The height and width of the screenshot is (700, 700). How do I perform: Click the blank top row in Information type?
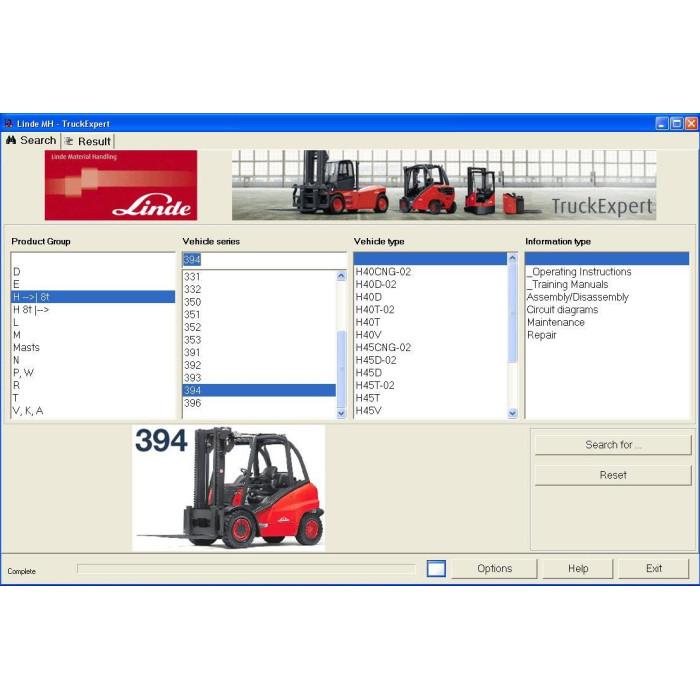pos(607,258)
